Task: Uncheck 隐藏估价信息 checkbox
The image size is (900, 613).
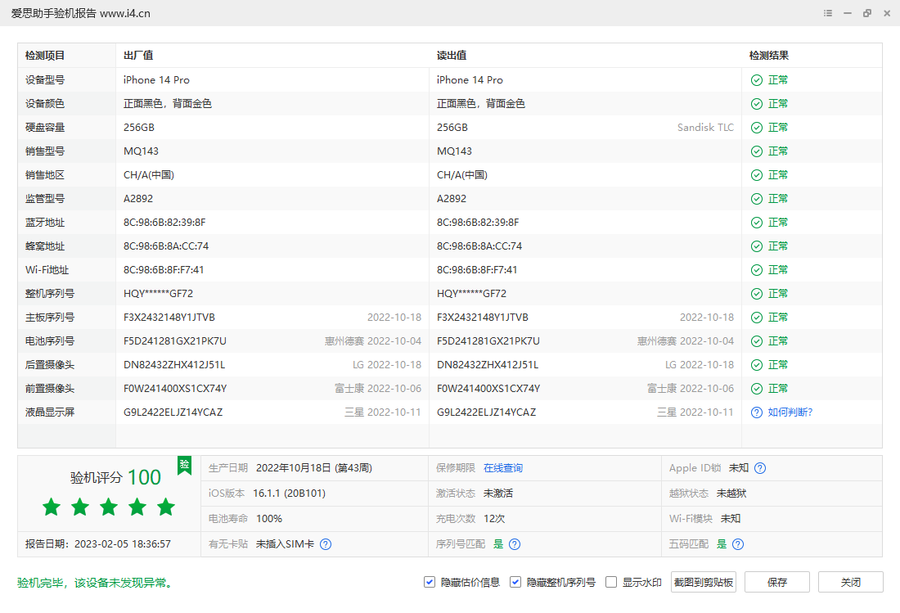Action: (430, 582)
